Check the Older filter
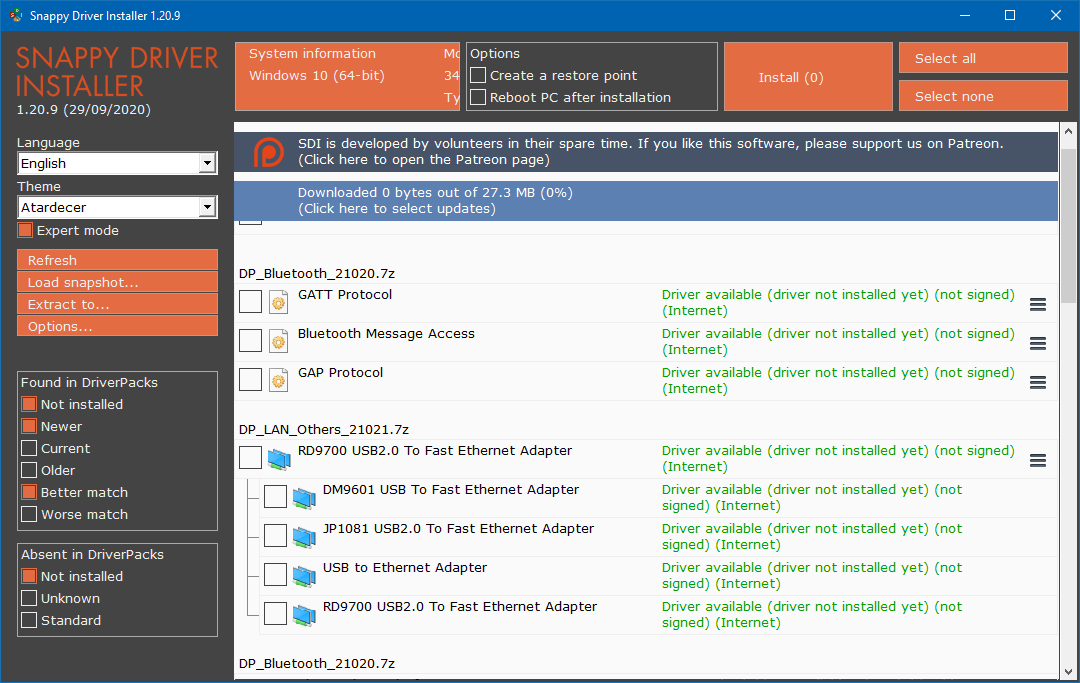1080x683 pixels. point(29,470)
